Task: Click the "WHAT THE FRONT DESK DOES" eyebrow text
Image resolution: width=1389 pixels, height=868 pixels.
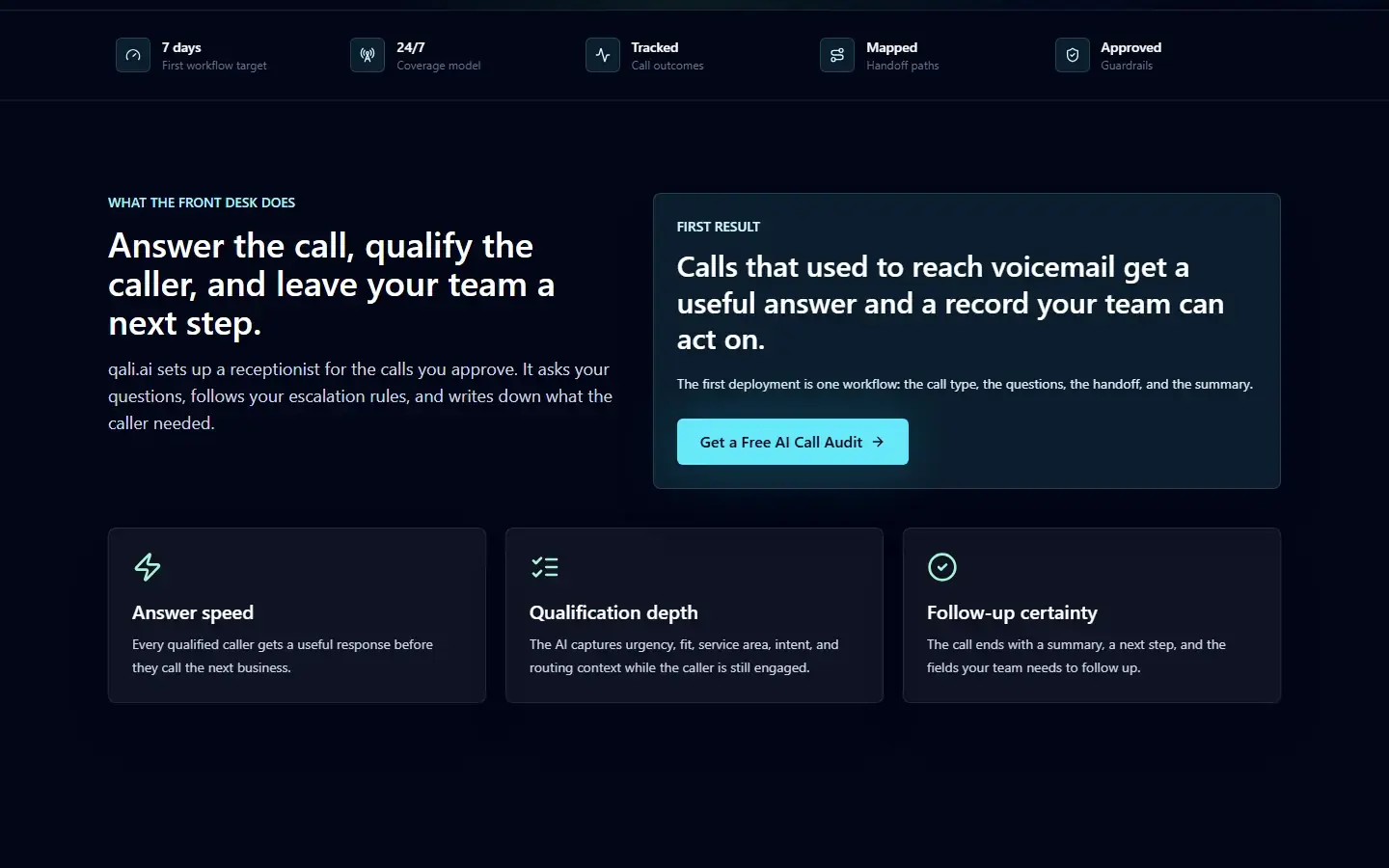Action: click(202, 203)
